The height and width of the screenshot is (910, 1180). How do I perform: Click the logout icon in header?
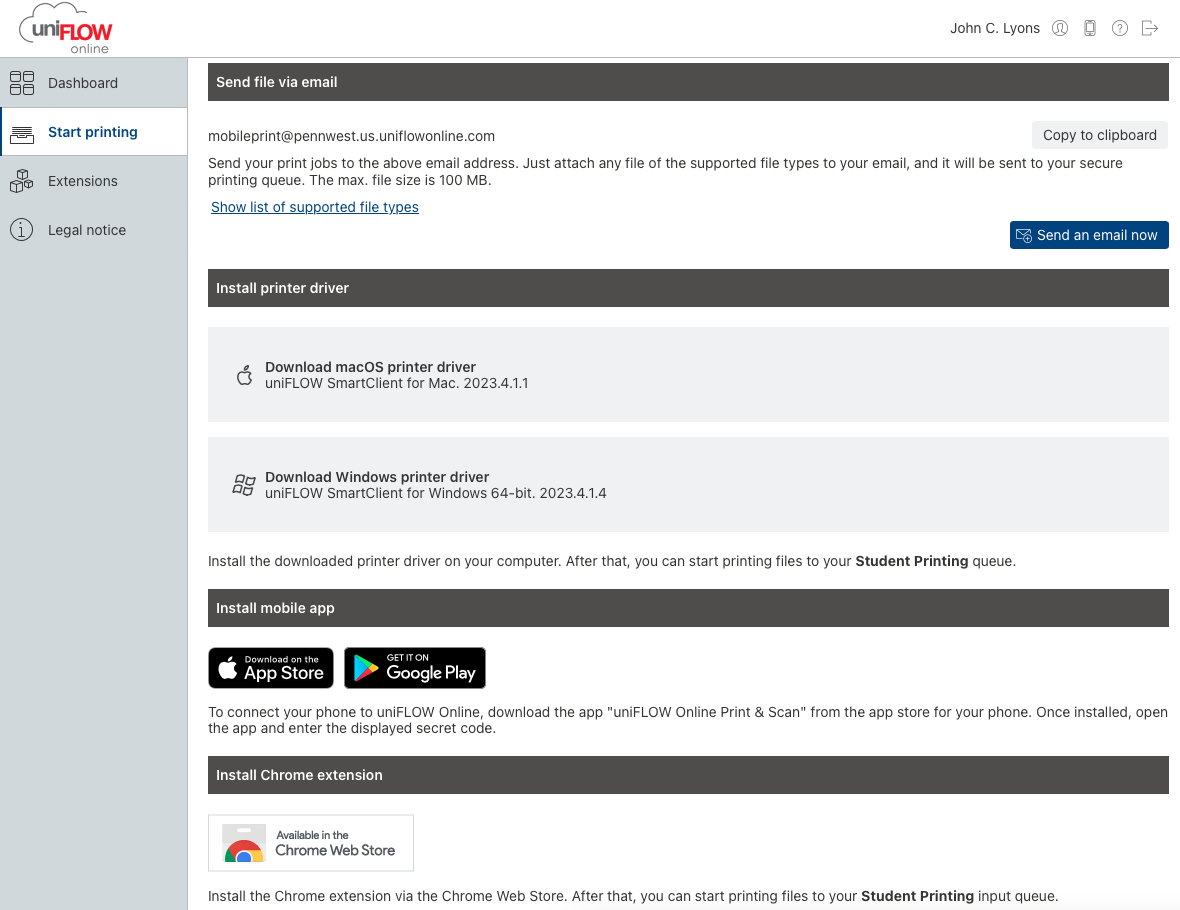[x=1150, y=29]
